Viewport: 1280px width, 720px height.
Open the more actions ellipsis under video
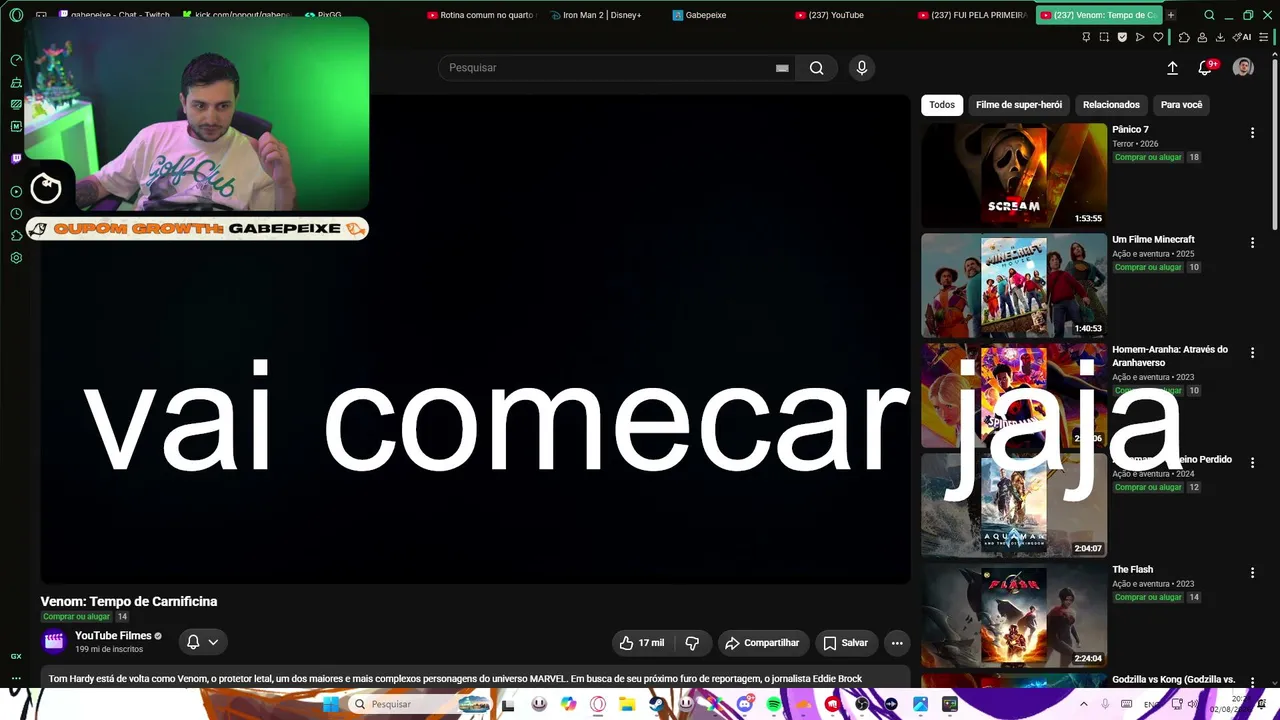897,643
